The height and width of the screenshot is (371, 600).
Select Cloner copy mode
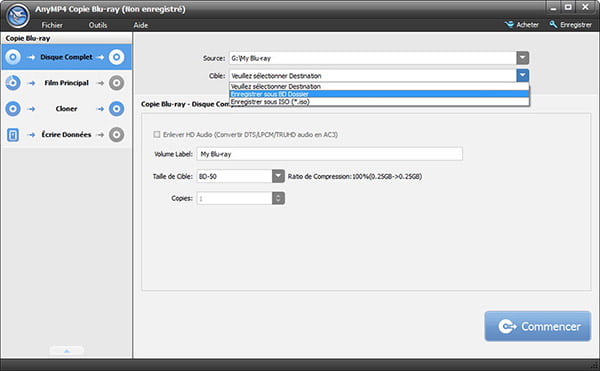pos(67,109)
